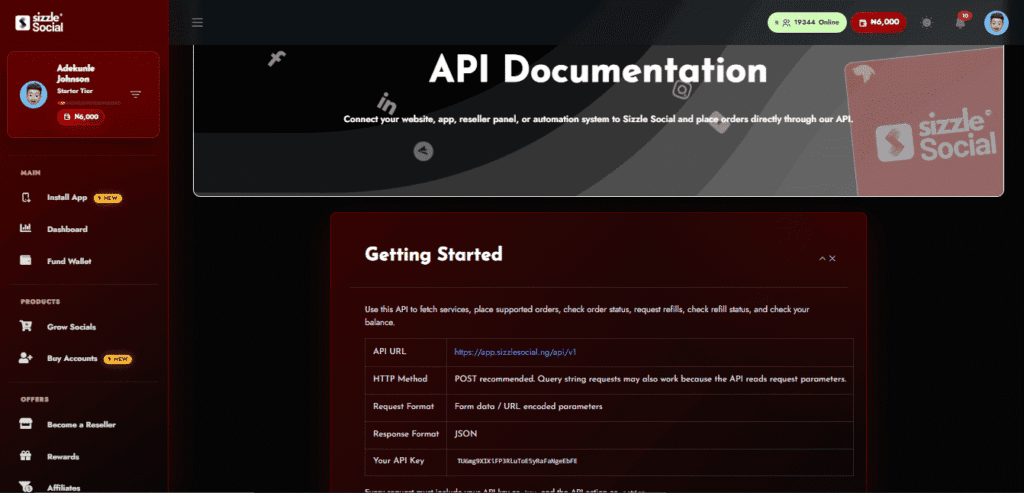1024x493 pixels.
Task: Toggle the hamburger menu in the top bar
Action: [x=197, y=22]
